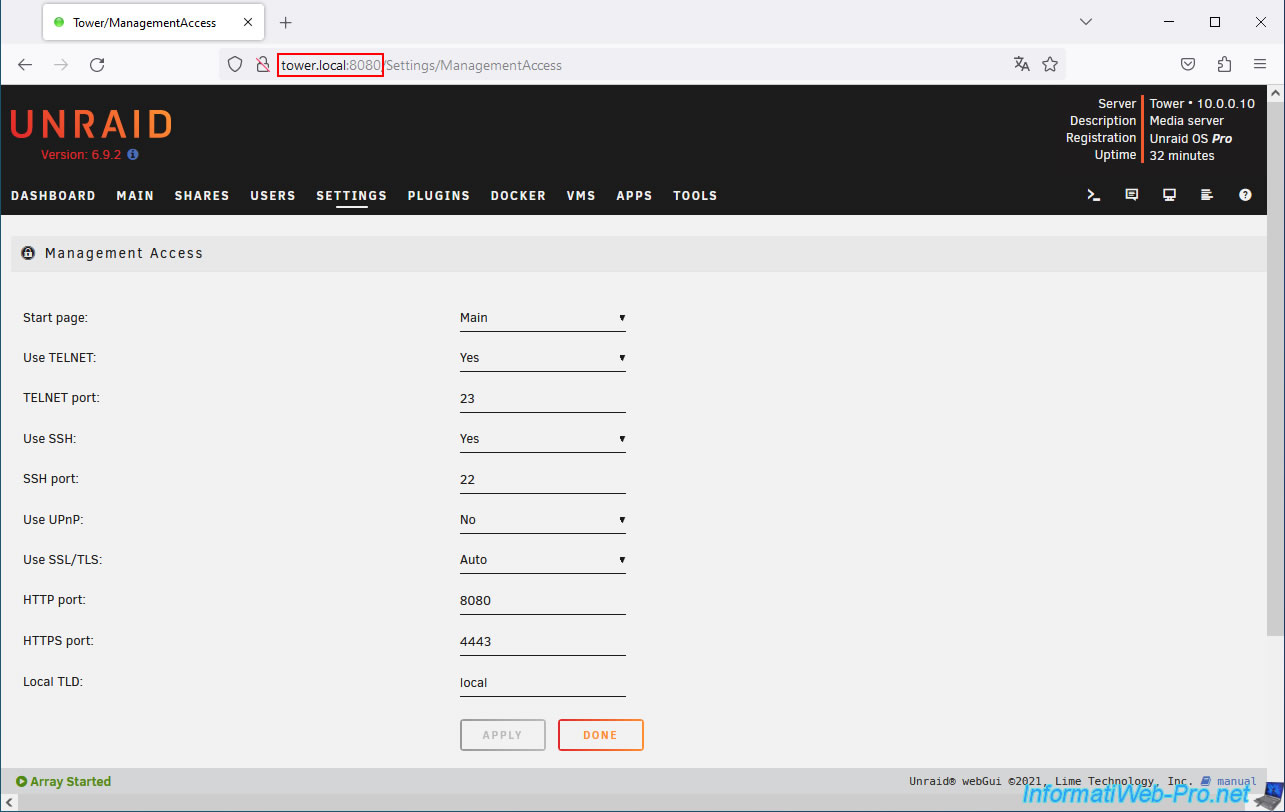Open the system info monitor icon

[1169, 195]
